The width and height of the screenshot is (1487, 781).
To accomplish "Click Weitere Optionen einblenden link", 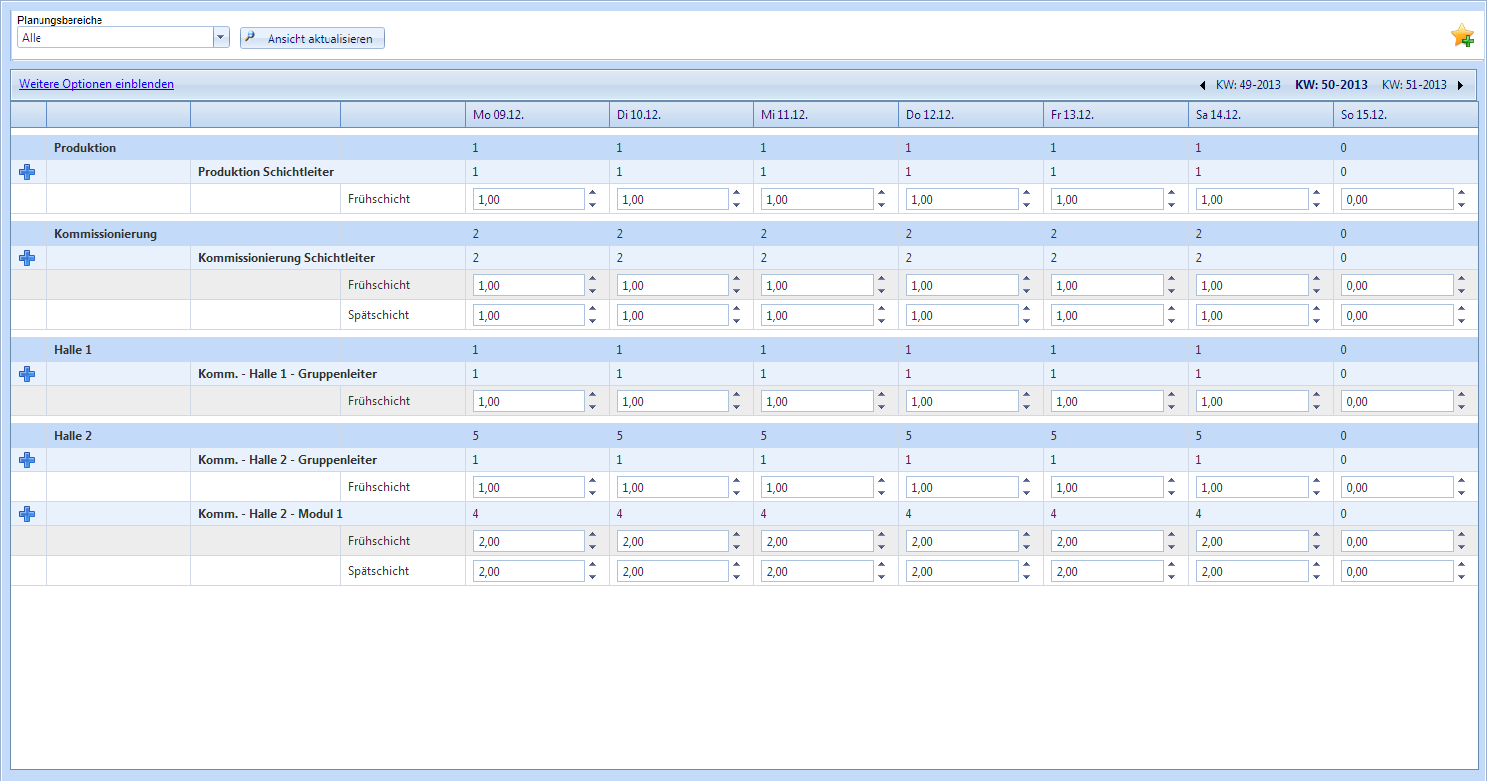I will tap(96, 84).
